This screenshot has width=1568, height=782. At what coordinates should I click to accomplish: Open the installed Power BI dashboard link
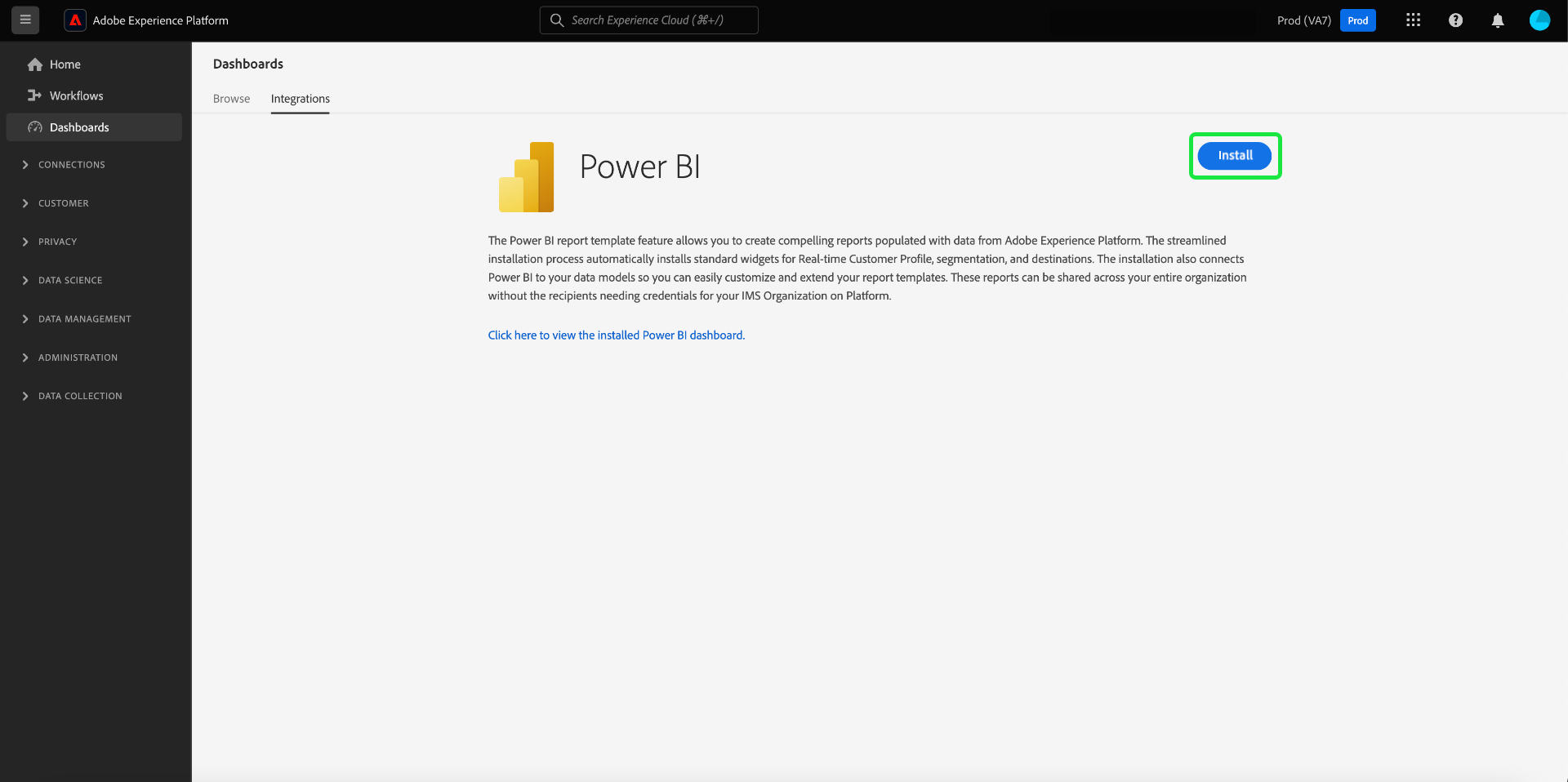pos(617,335)
